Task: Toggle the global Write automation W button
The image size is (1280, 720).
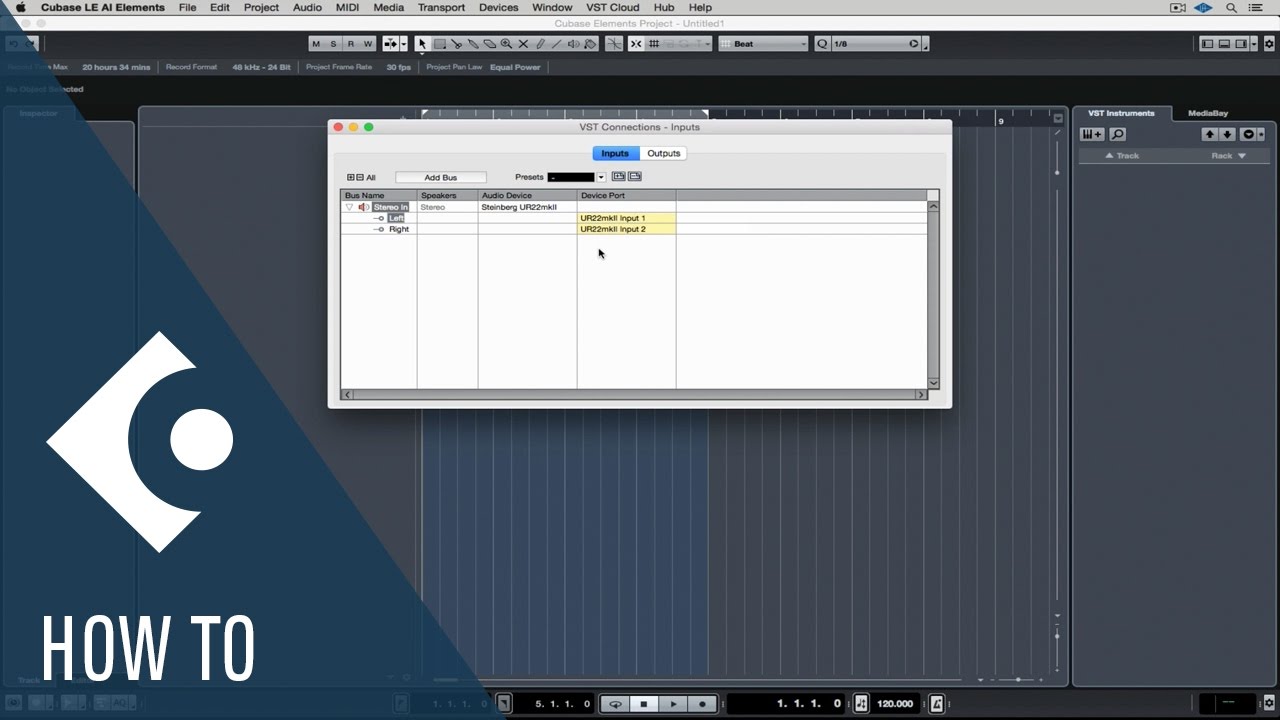Action: coord(368,44)
